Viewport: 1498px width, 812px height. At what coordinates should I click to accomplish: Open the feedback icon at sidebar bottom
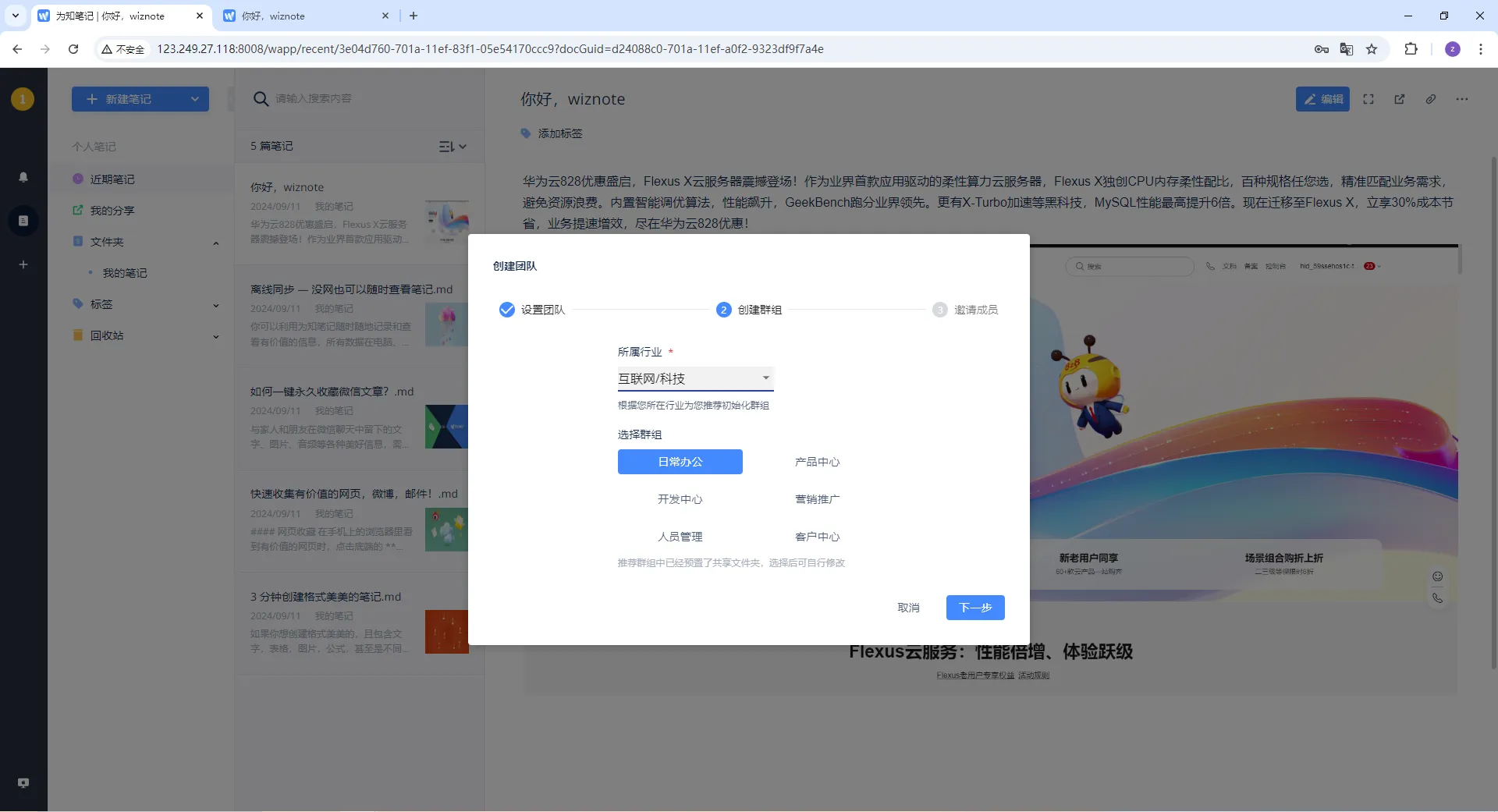[x=23, y=783]
